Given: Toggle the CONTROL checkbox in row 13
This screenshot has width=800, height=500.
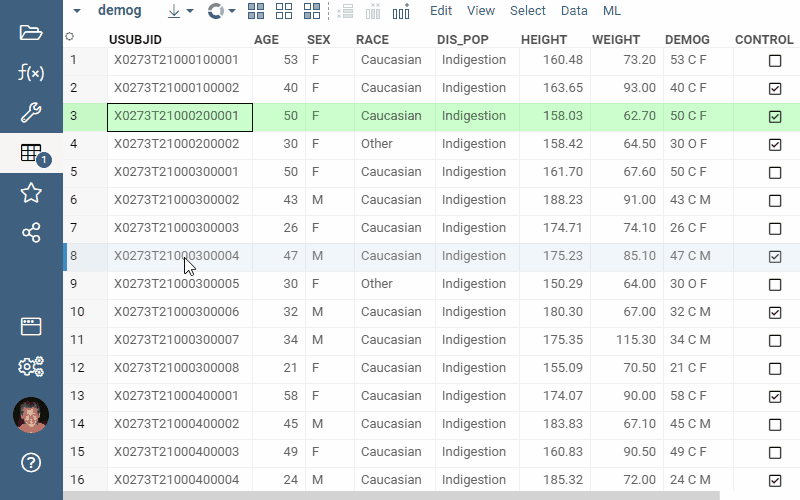Looking at the screenshot, I should point(775,397).
